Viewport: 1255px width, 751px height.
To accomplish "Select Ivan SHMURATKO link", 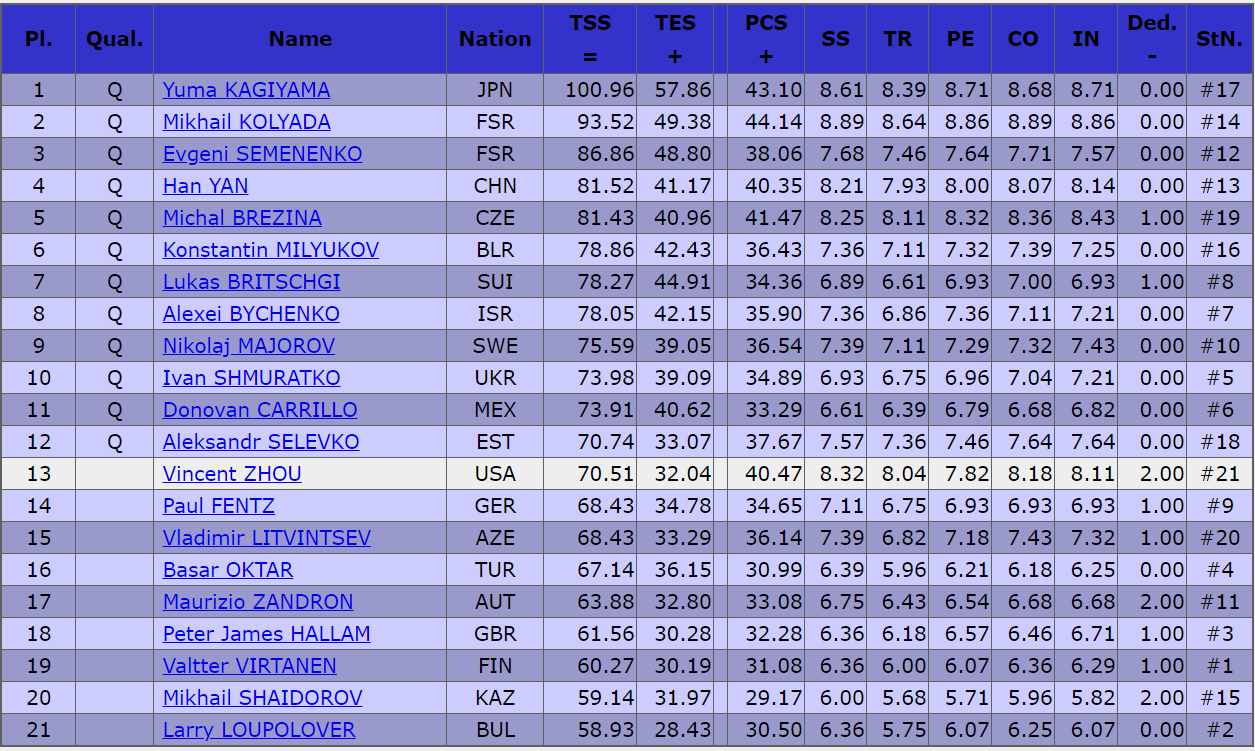I will pos(251,378).
